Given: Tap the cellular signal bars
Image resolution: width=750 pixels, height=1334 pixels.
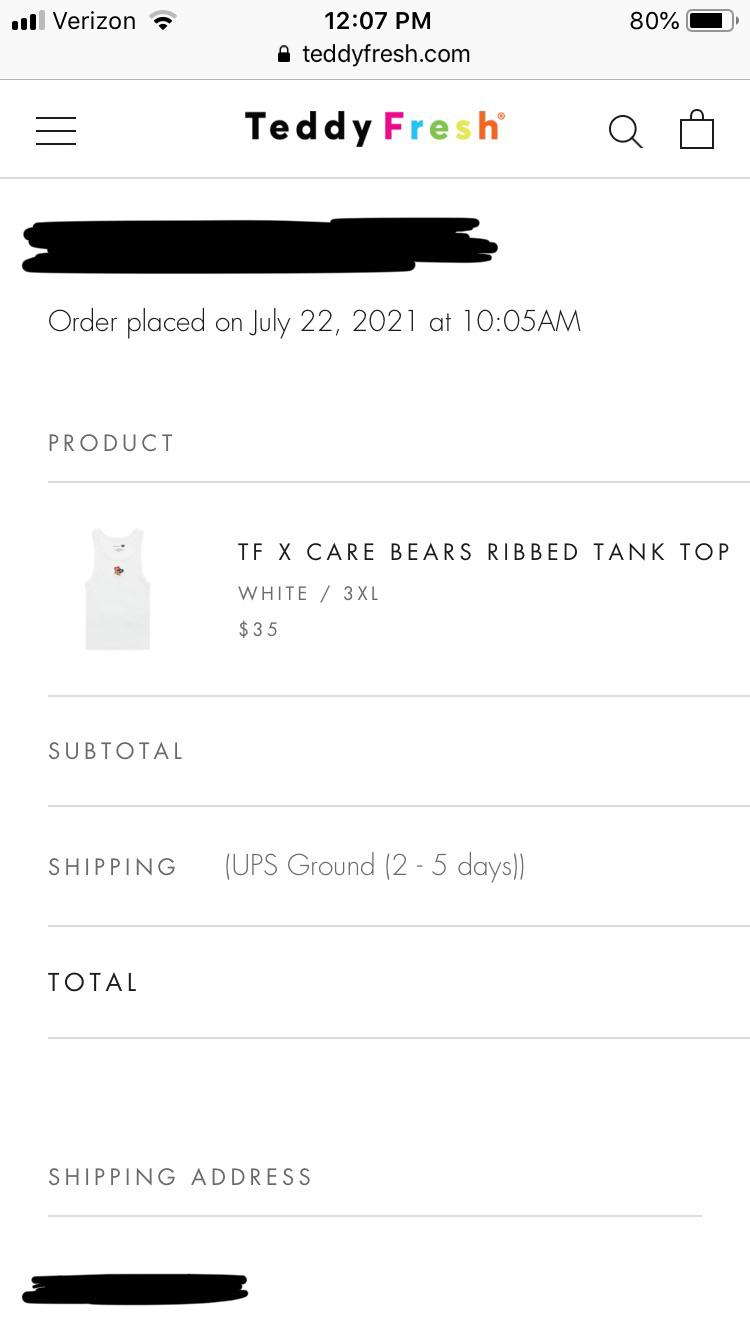Looking at the screenshot, I should 28,20.
